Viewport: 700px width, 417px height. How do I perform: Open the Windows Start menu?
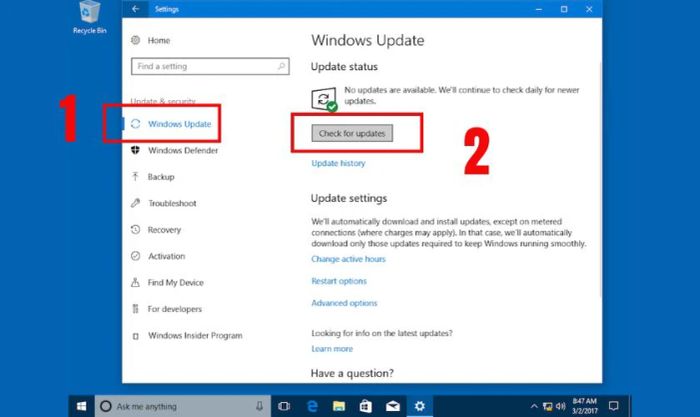[x=81, y=406]
